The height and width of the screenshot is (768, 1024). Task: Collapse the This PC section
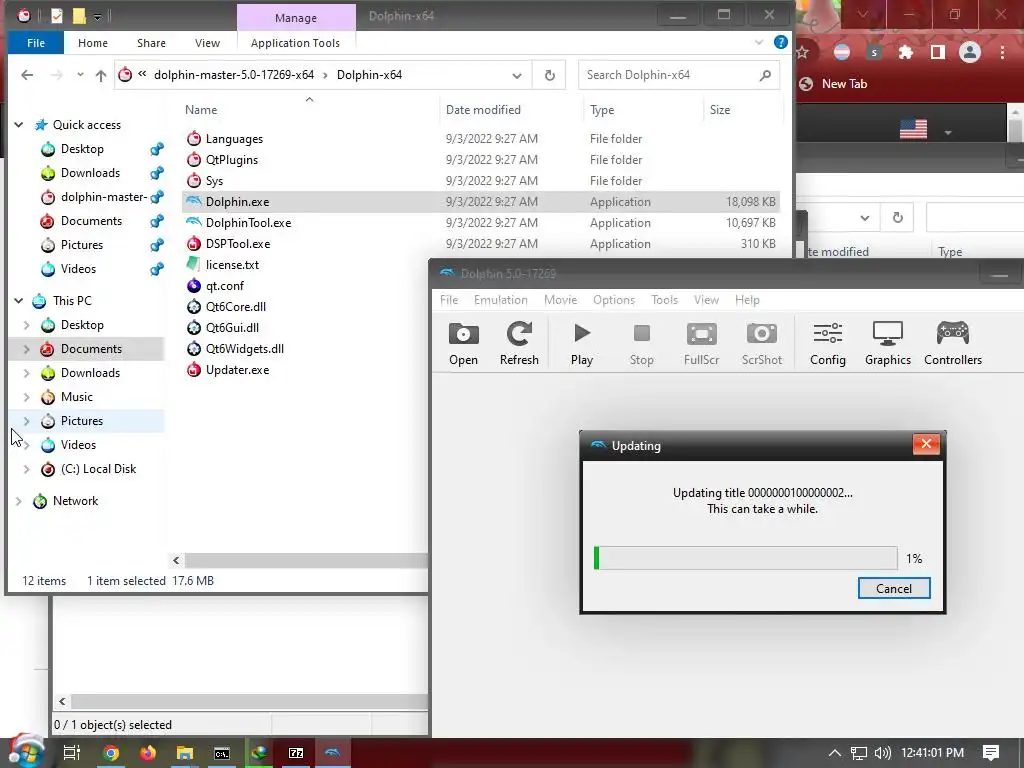[19, 300]
